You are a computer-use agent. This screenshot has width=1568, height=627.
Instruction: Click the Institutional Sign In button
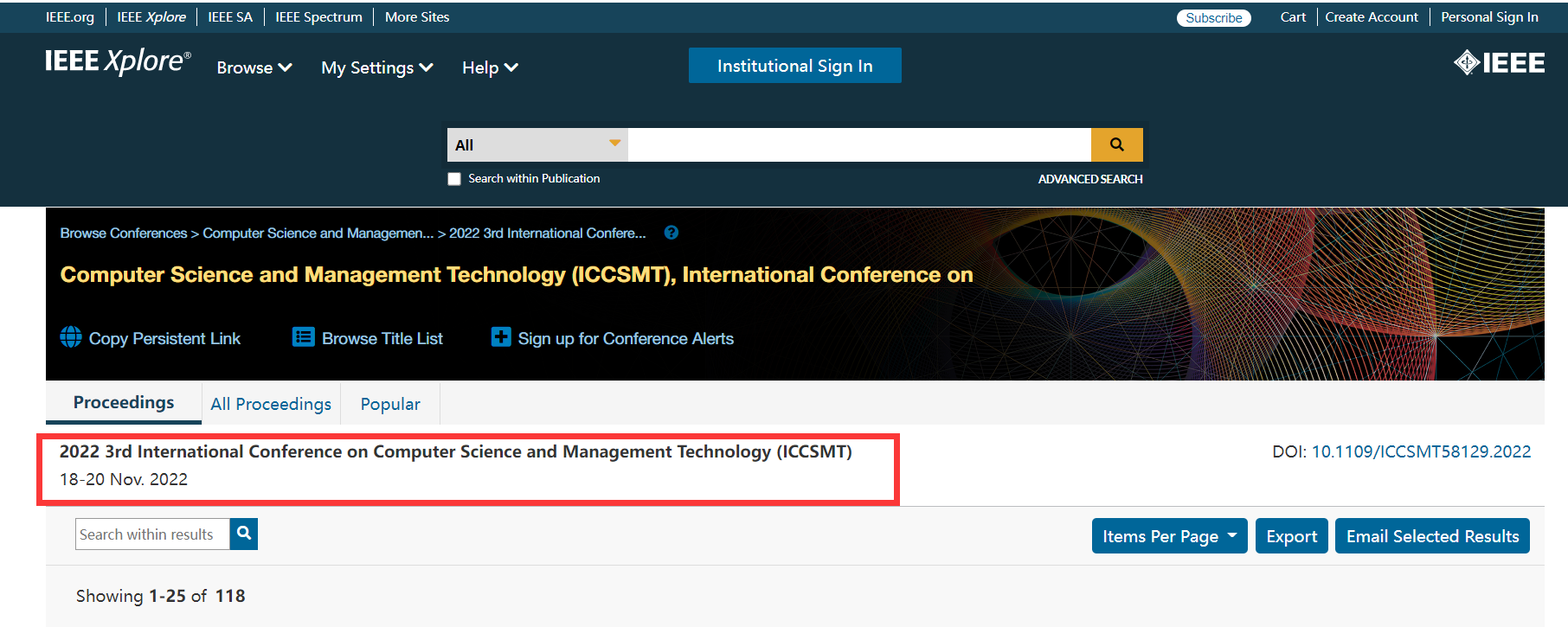tap(794, 66)
